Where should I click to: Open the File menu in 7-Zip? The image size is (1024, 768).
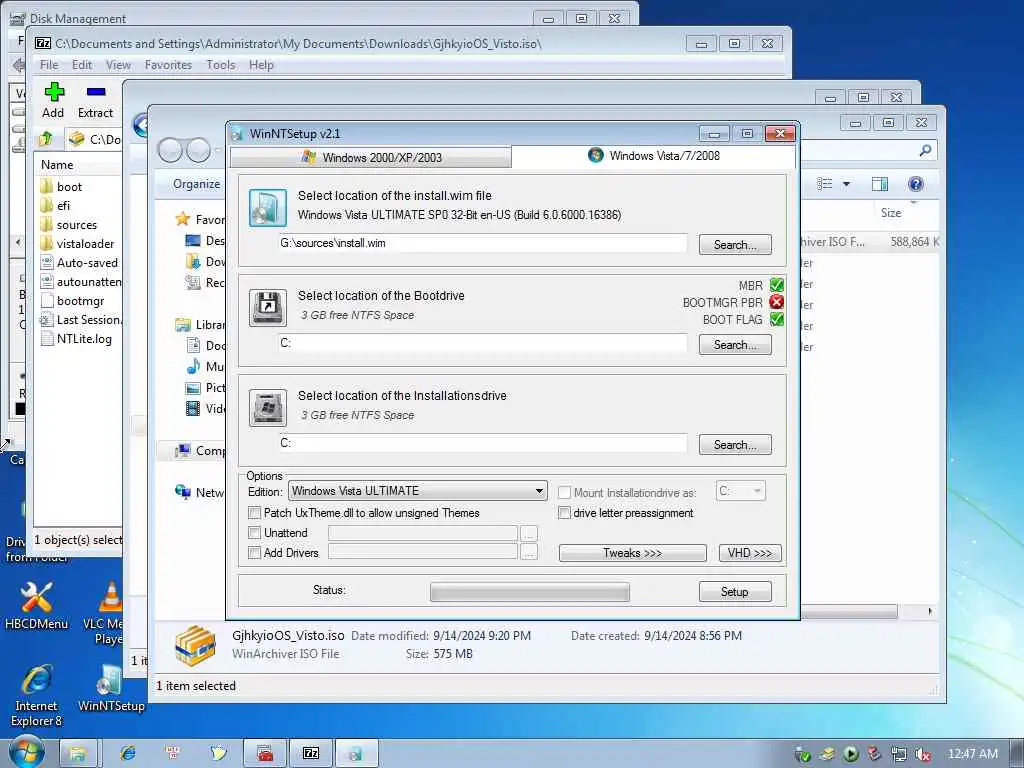click(49, 65)
